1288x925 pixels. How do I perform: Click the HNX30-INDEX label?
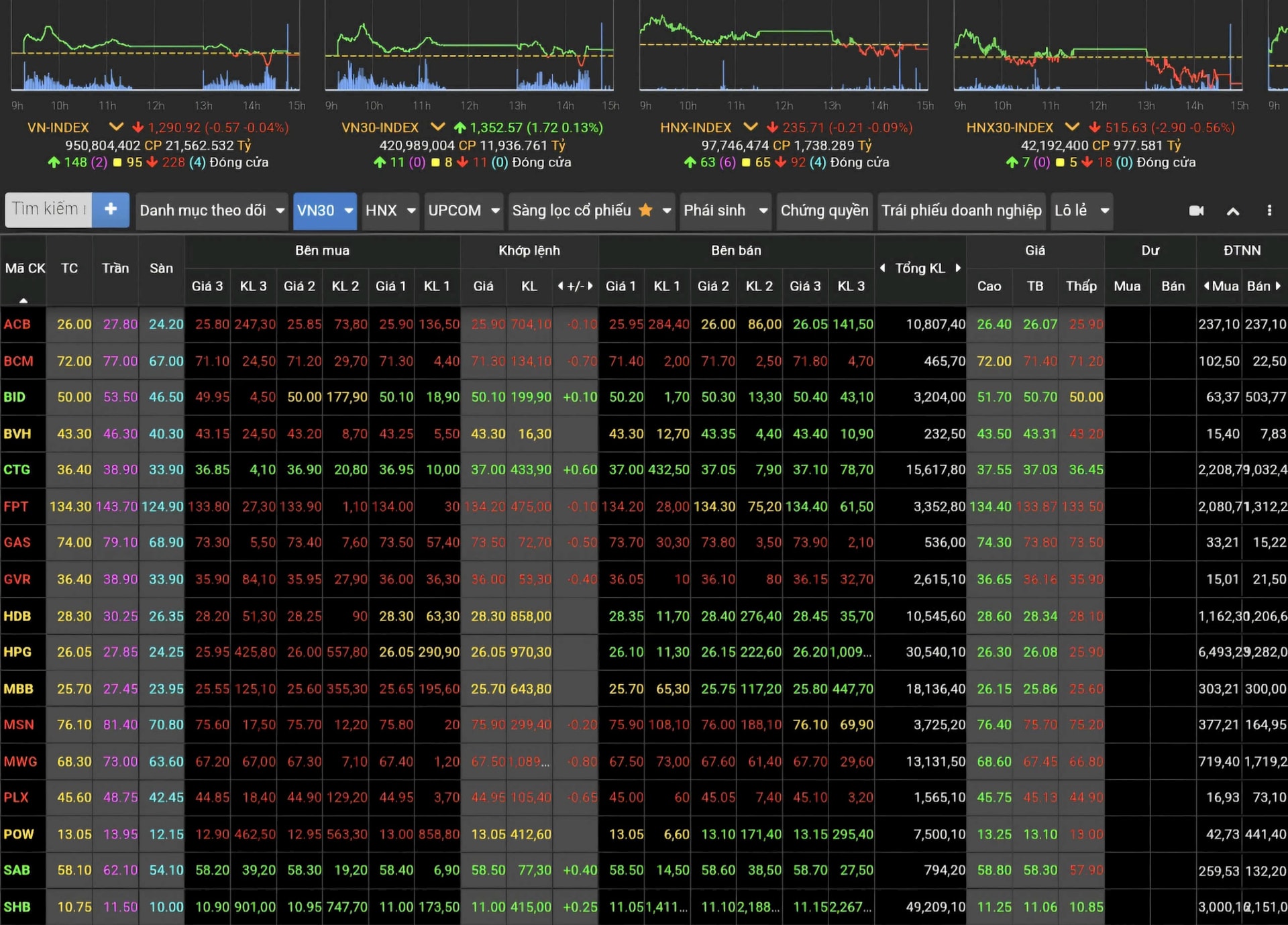pyautogui.click(x=1010, y=127)
